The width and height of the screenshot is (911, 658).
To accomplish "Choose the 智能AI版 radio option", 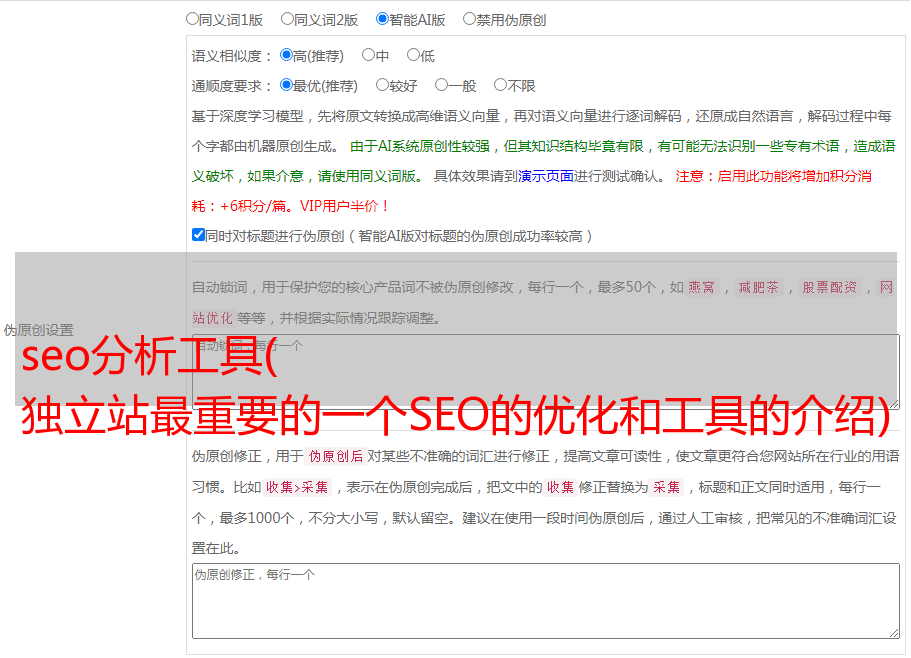I will tap(382, 19).
